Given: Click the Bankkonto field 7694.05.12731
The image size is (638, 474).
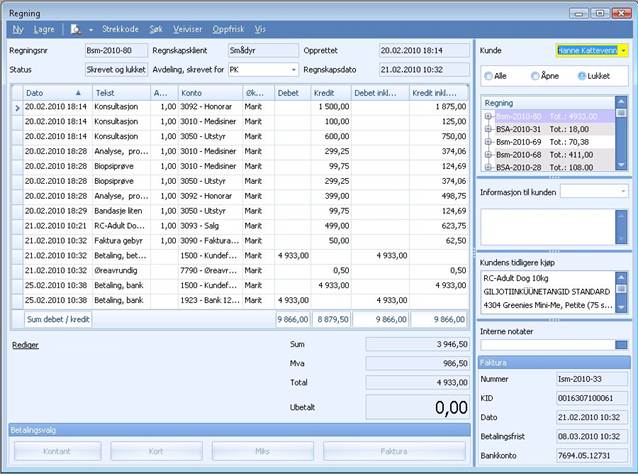Looking at the screenshot, I should [592, 455].
